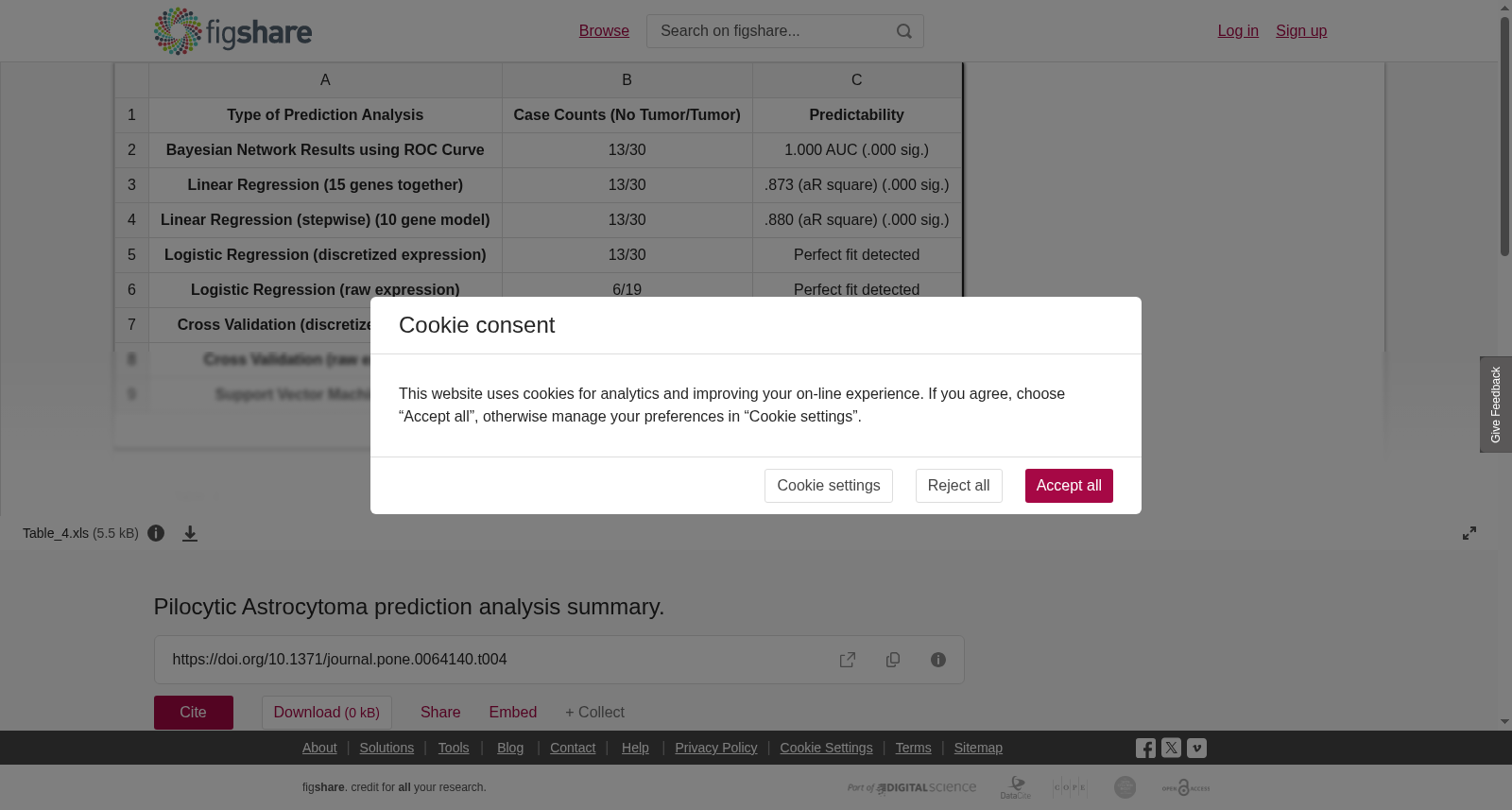The height and width of the screenshot is (810, 1512).
Task: Open Sitemap footer link
Action: pos(978,748)
